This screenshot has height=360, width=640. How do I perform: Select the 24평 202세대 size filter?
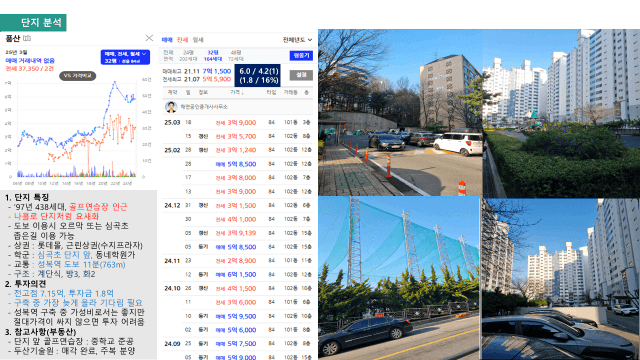188,56
